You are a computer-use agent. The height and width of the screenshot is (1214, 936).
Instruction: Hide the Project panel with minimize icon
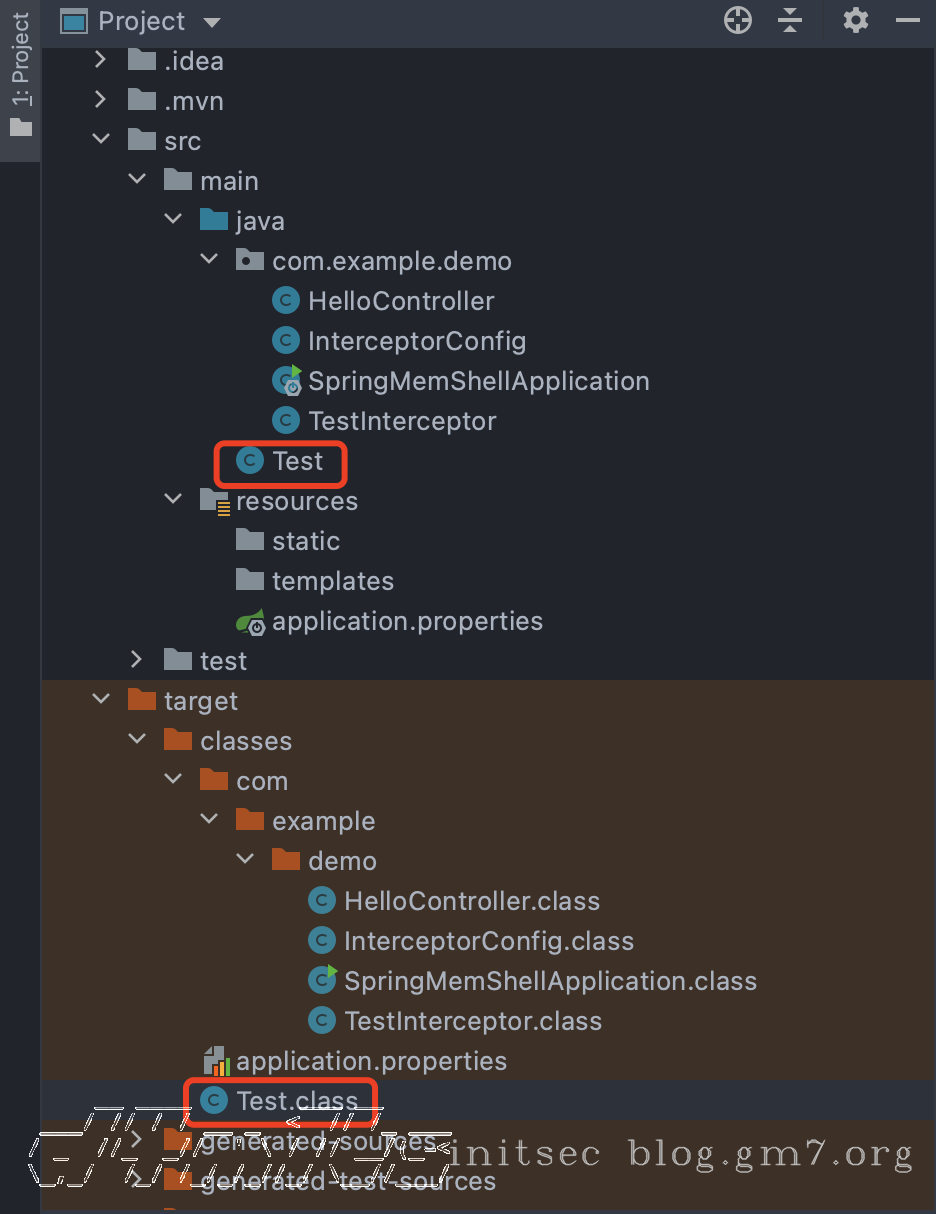908,20
